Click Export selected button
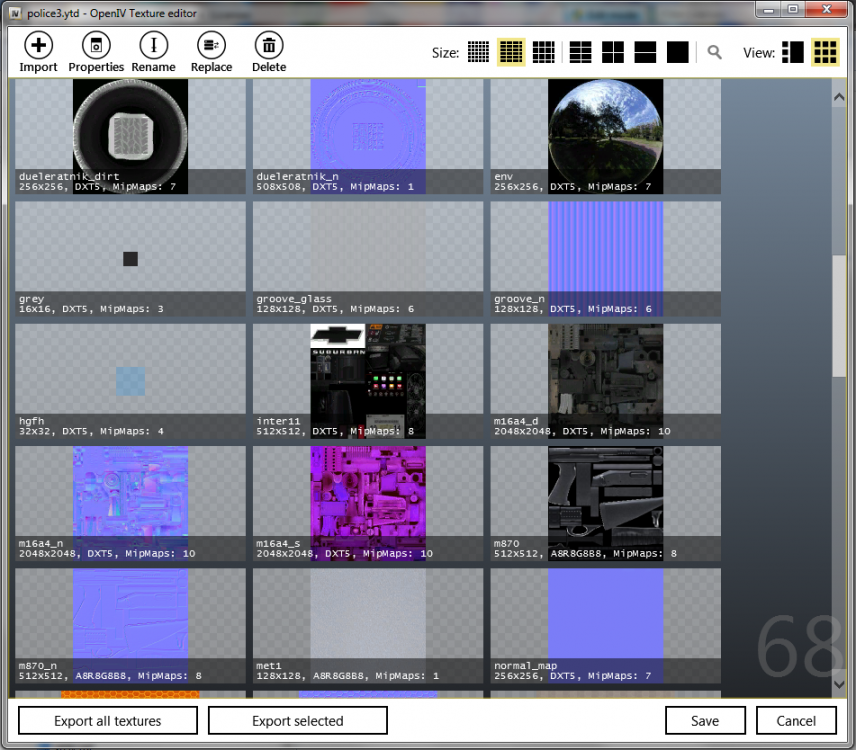856x750 pixels. [298, 721]
